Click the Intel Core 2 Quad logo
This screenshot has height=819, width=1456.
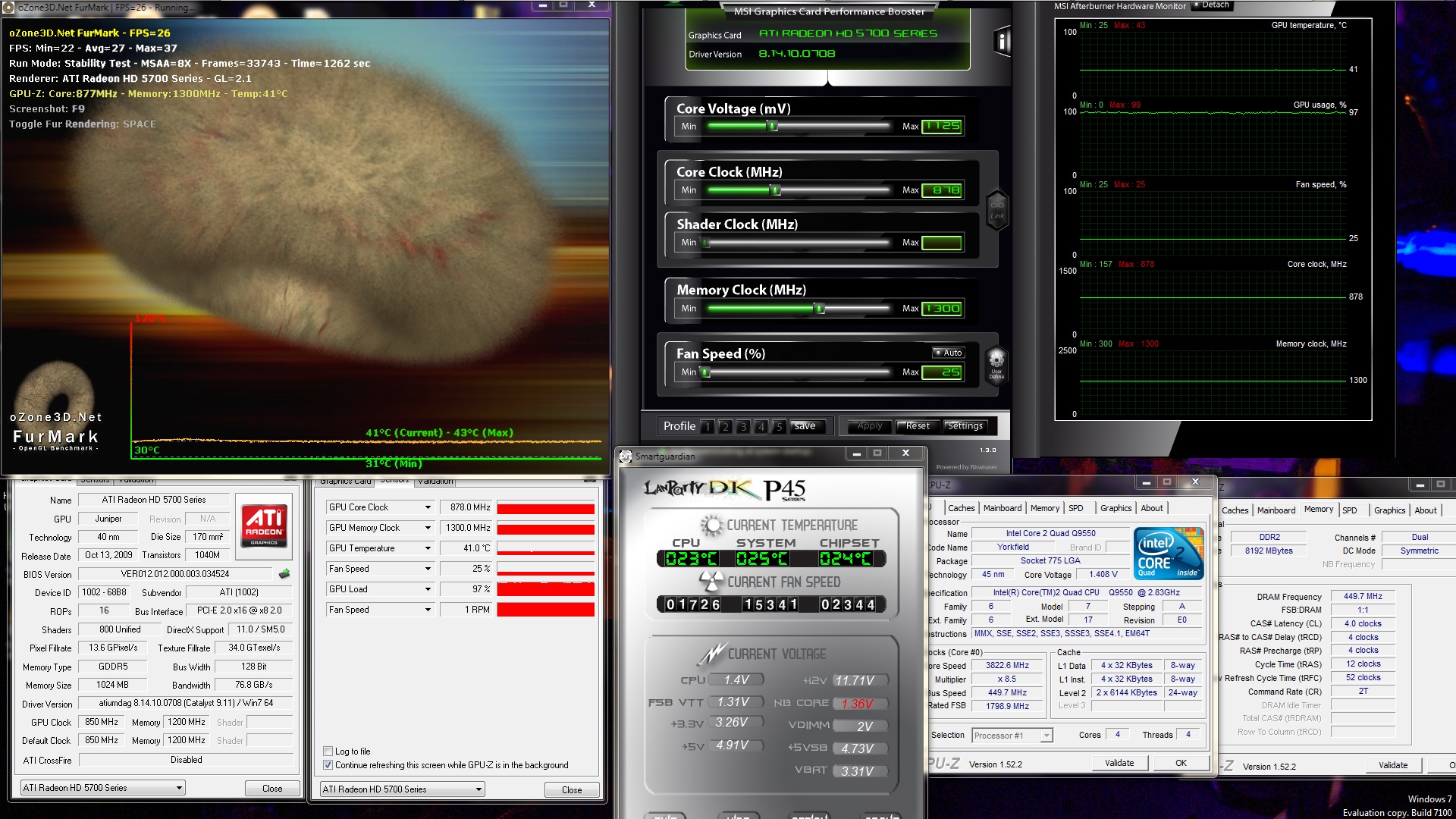[1169, 554]
